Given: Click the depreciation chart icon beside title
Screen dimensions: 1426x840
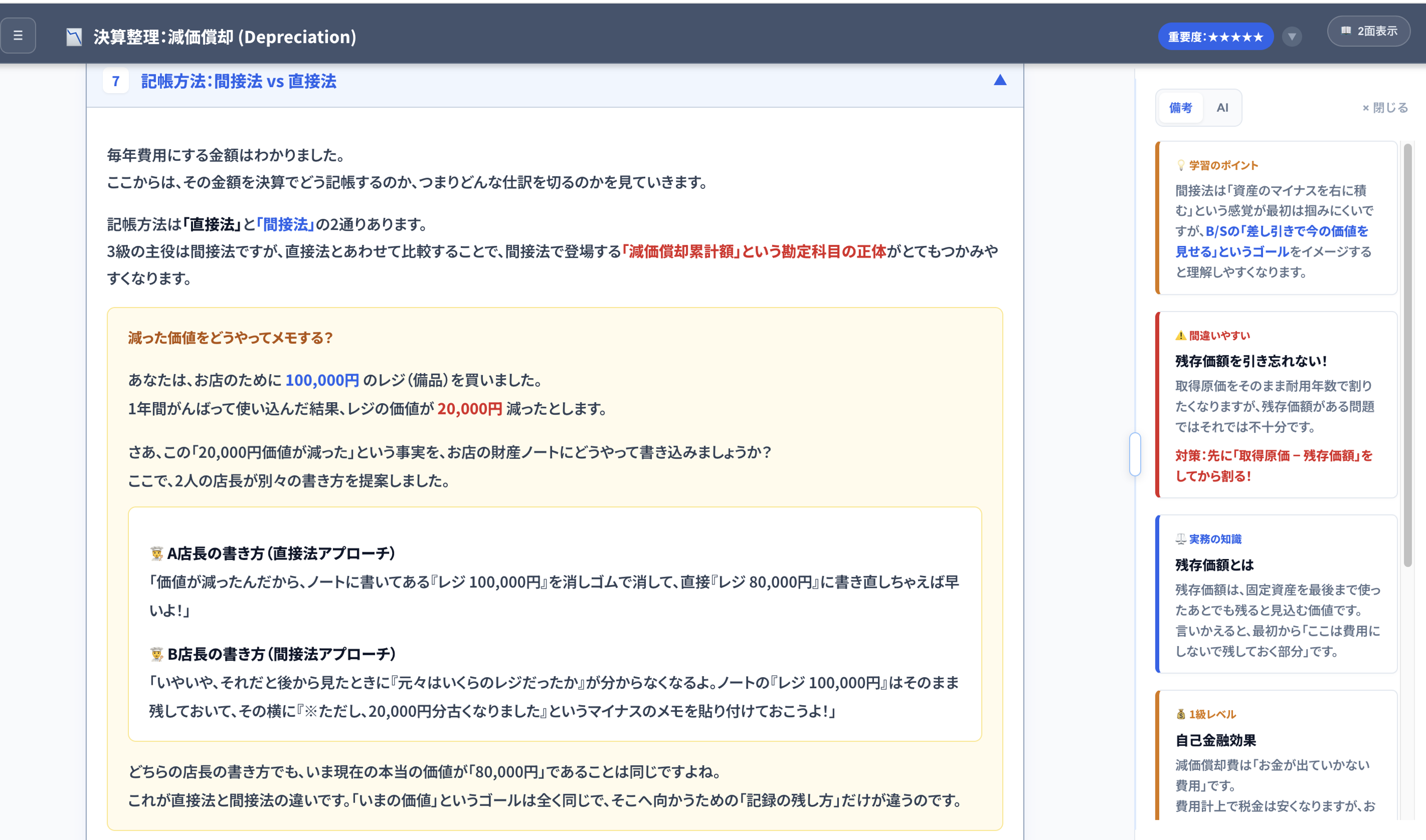Looking at the screenshot, I should click(74, 37).
